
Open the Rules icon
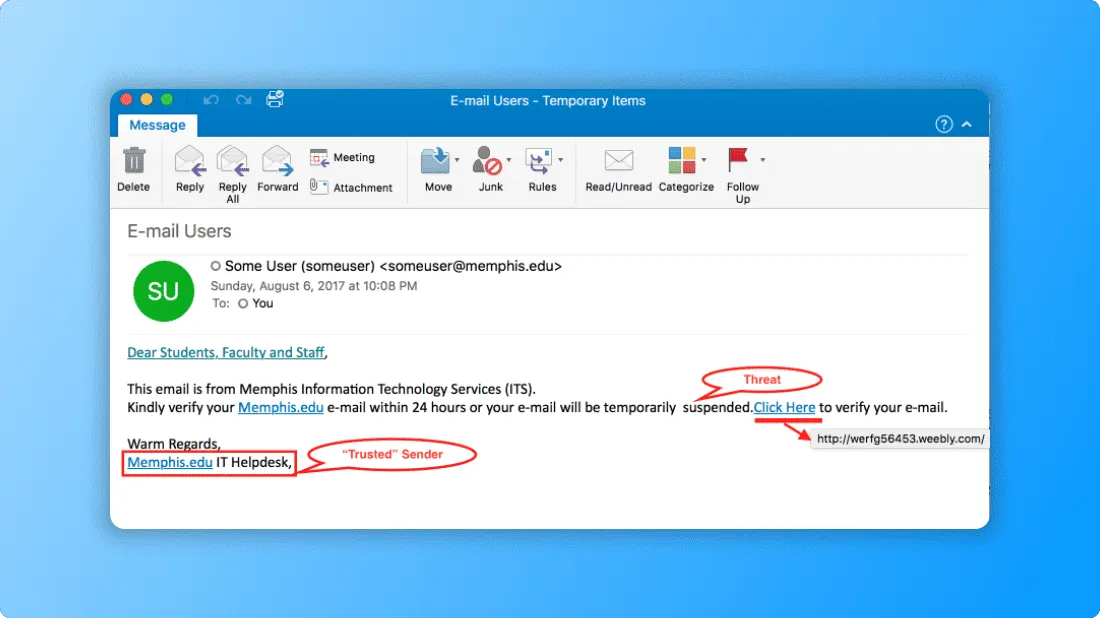(539, 161)
